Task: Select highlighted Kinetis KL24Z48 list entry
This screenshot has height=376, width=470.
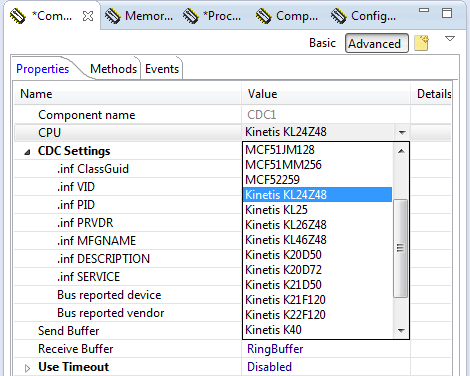Action: (318, 195)
